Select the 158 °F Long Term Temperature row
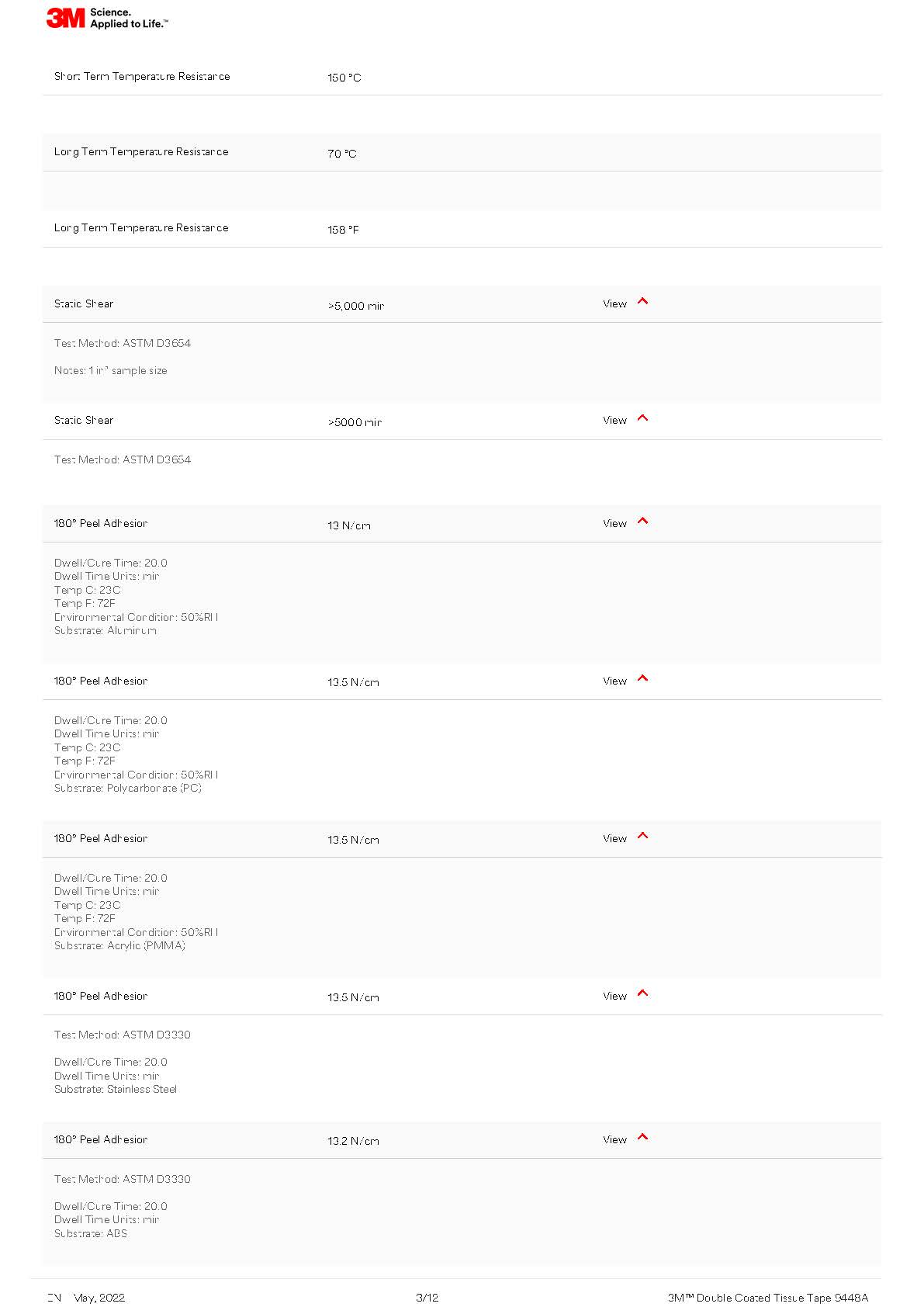 click(462, 228)
